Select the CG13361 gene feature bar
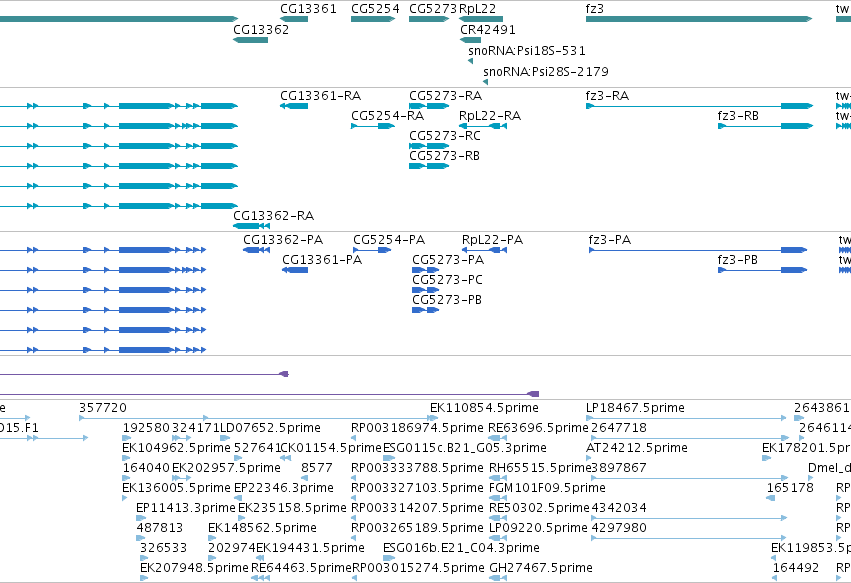The image size is (851, 583). pos(294,19)
